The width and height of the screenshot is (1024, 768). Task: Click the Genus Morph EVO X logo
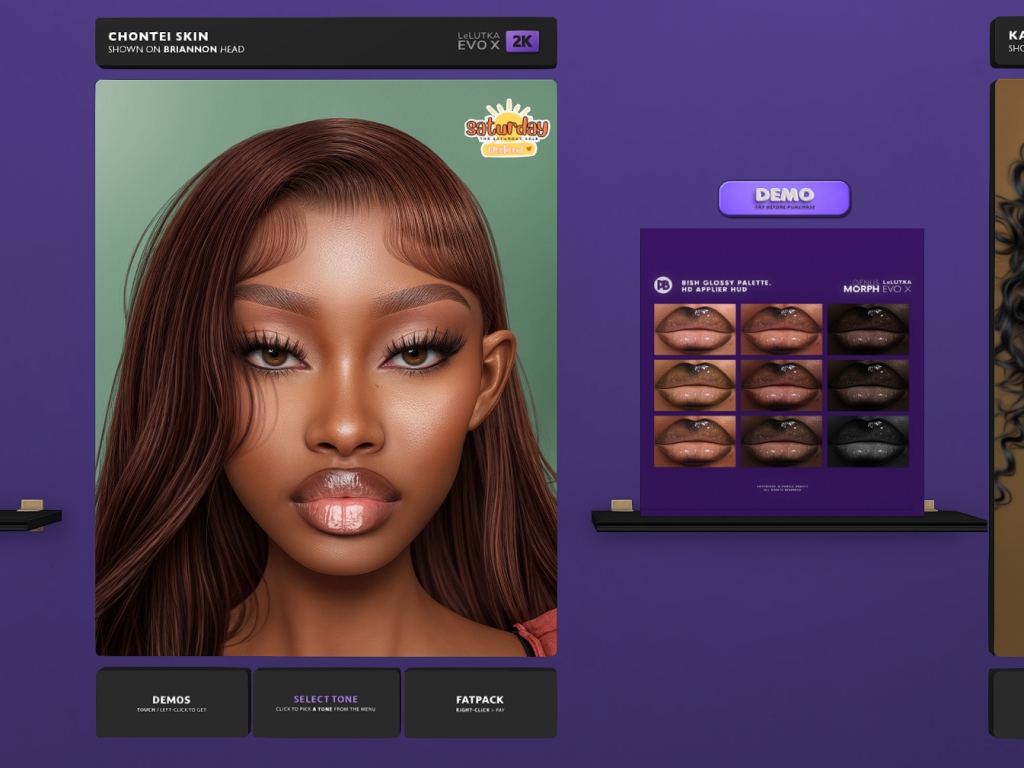[877, 286]
